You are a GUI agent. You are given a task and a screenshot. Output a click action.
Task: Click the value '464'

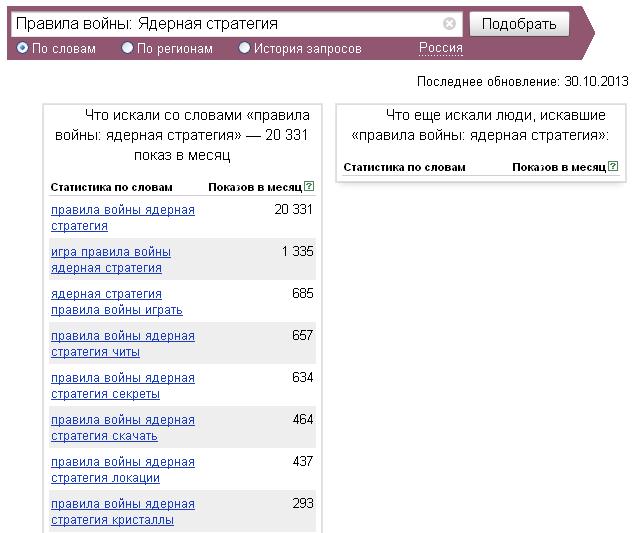click(303, 419)
